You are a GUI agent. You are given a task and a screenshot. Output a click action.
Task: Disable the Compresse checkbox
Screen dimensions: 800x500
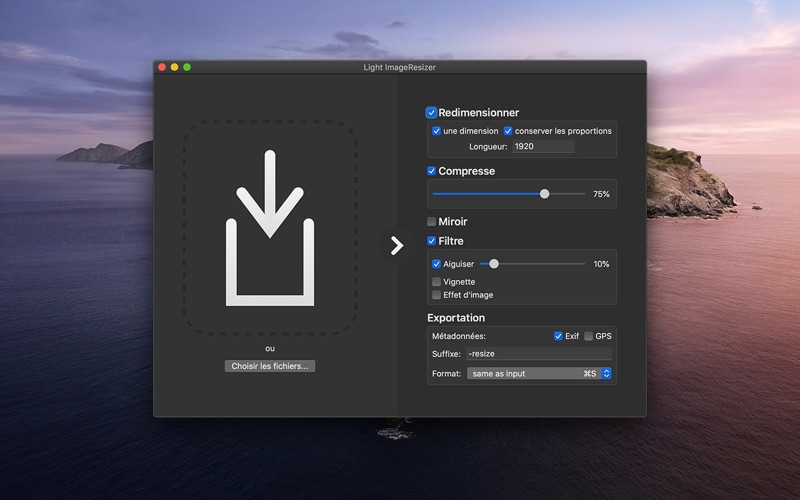coord(432,171)
